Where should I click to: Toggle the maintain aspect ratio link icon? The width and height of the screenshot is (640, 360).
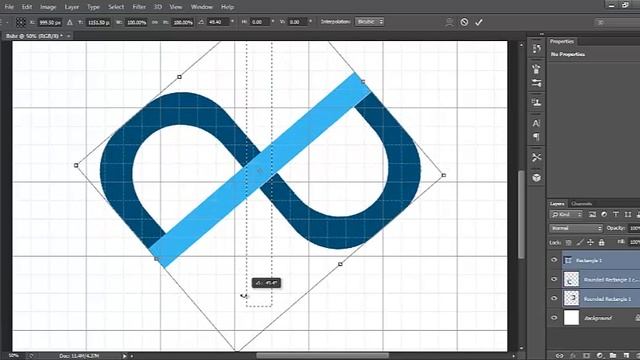pyautogui.click(x=155, y=22)
